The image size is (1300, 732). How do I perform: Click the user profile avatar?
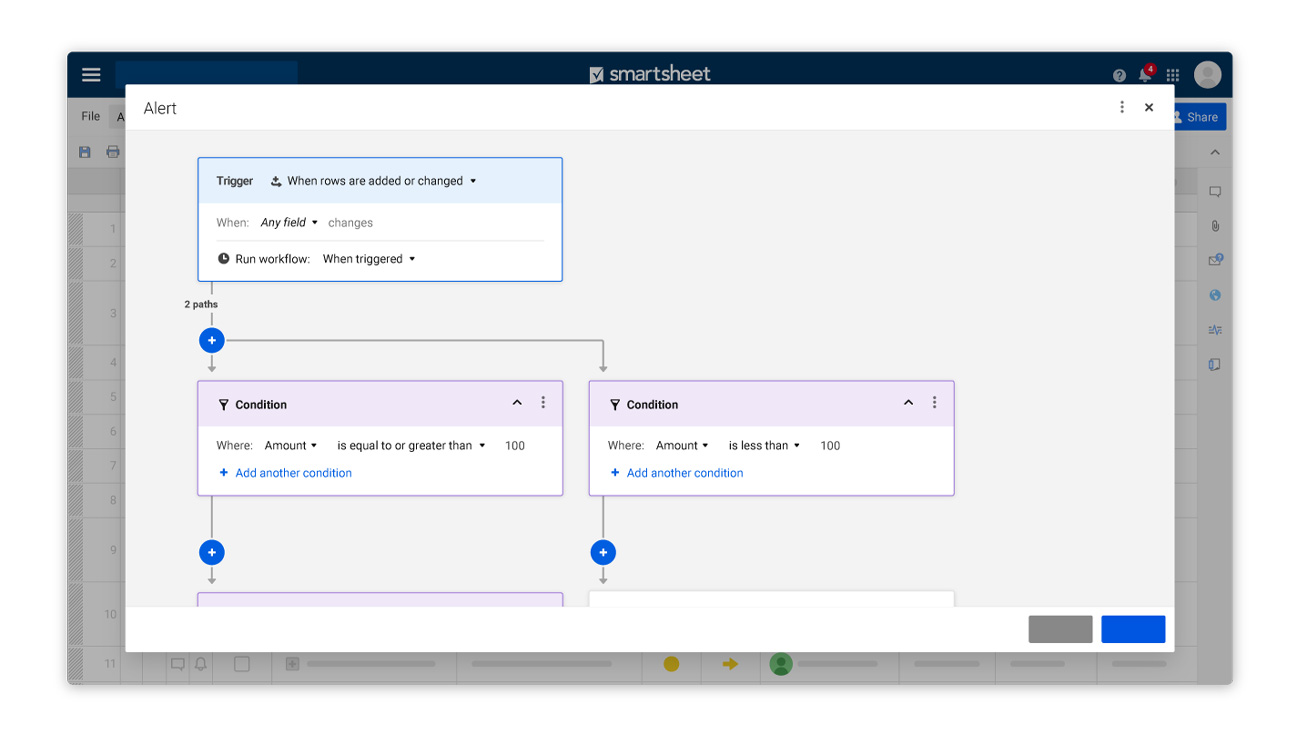coord(1207,75)
